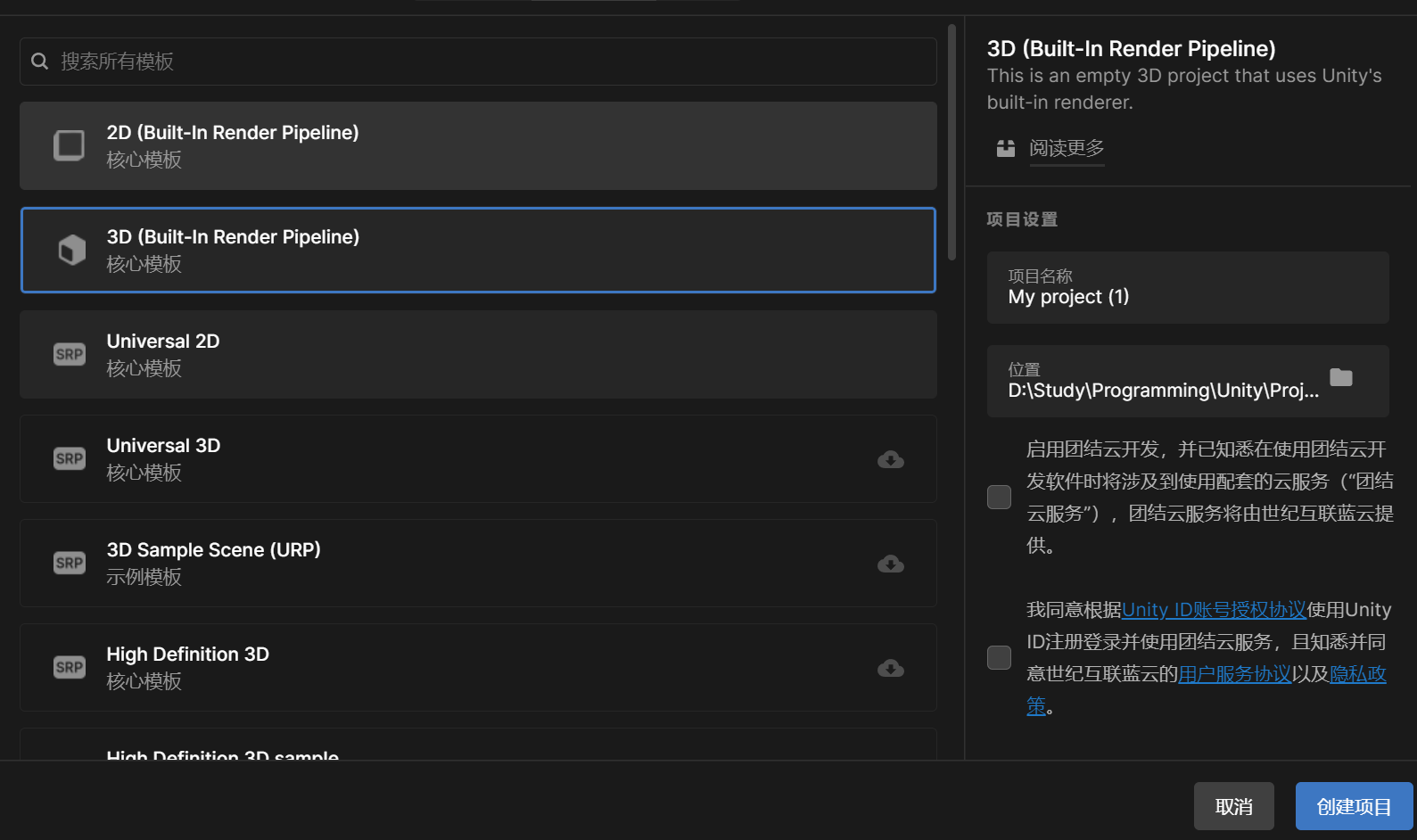This screenshot has height=840, width=1417.
Task: Click the SRP icon for Universal 2D
Action: 70,354
